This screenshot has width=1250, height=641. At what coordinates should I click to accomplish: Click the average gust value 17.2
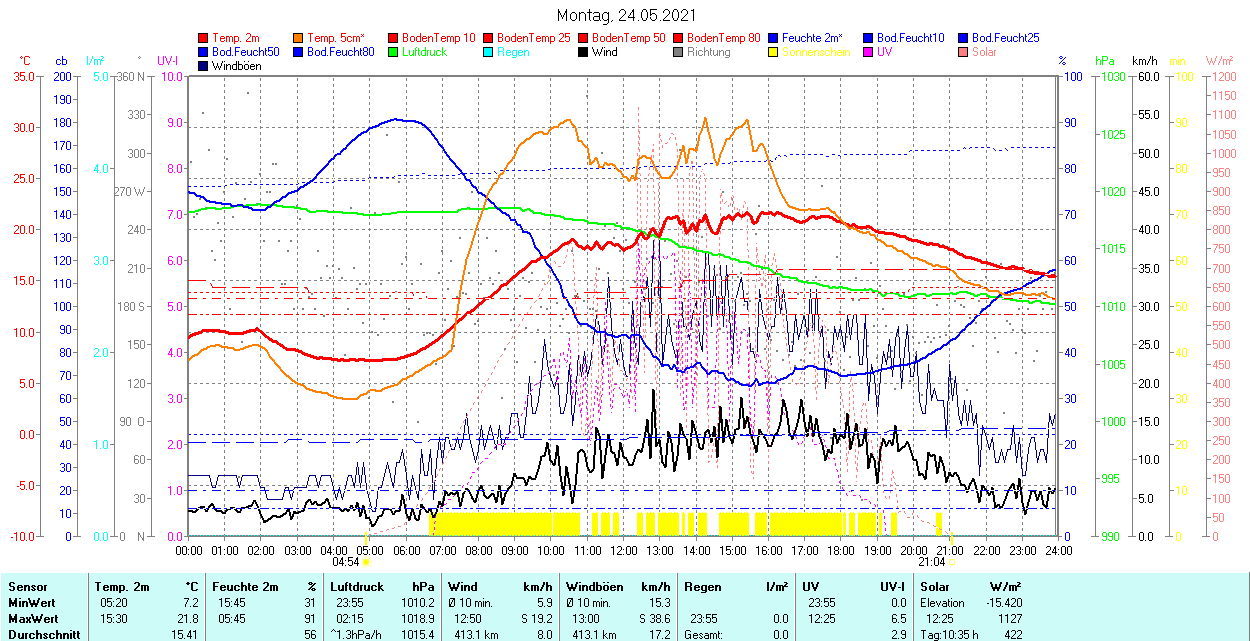click(x=658, y=634)
